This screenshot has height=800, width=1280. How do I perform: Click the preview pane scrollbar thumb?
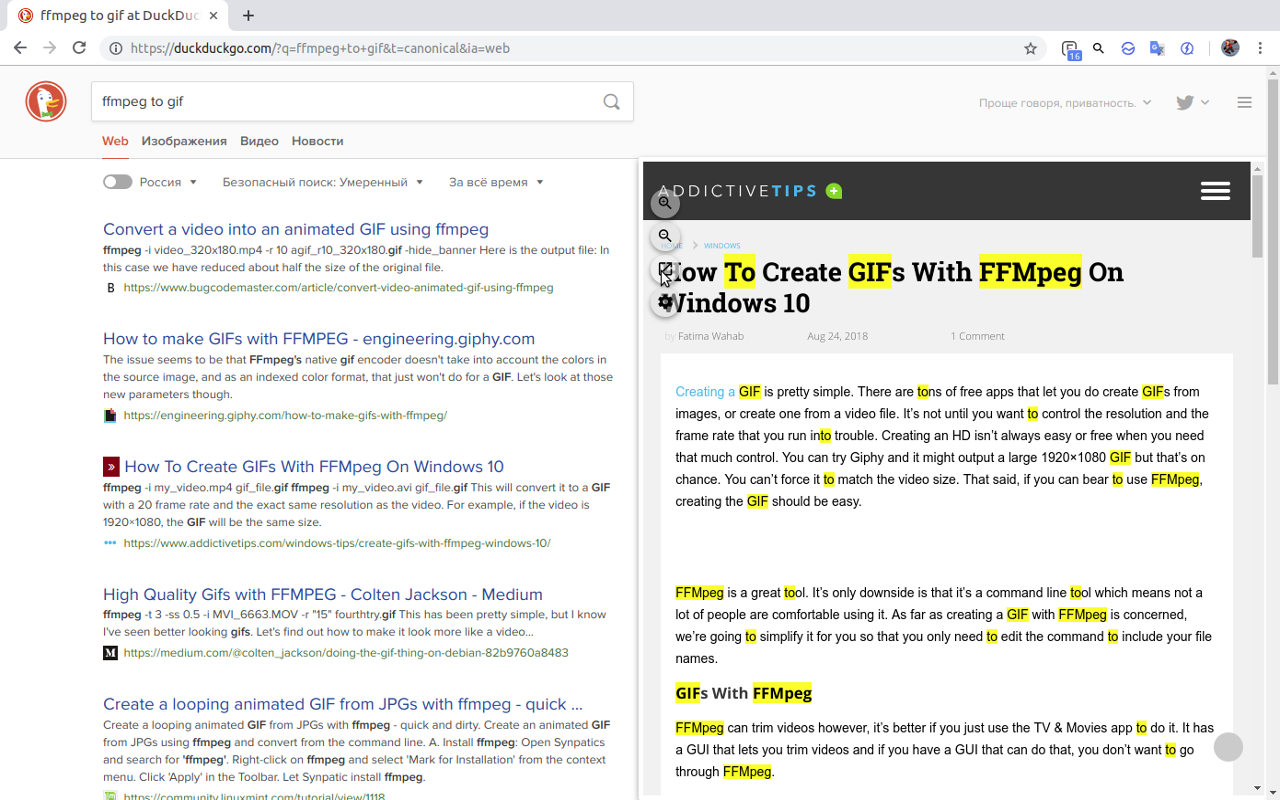point(1259,216)
